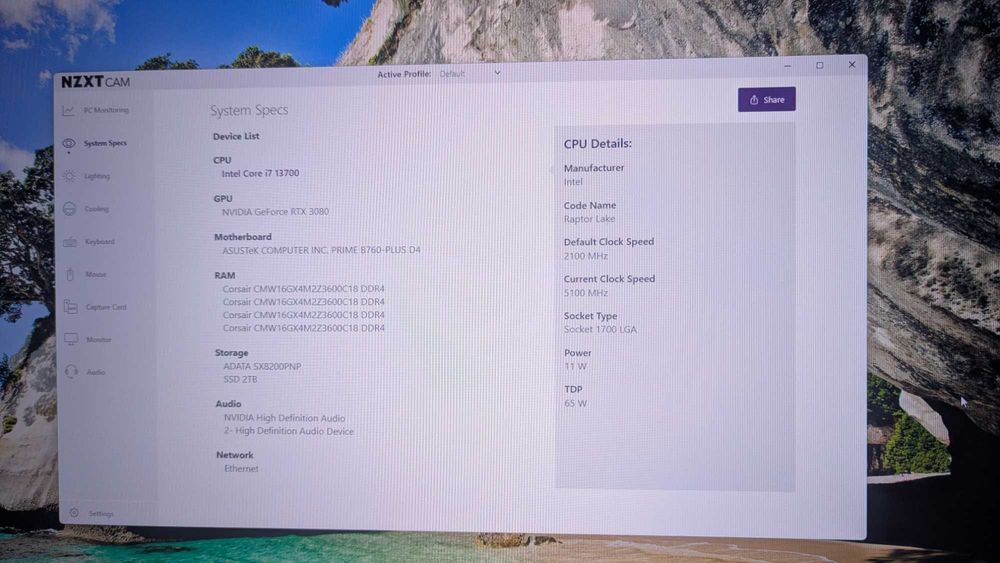Select ADATA SX8200PNP storage entry
This screenshot has width=1000, height=563.
262,367
